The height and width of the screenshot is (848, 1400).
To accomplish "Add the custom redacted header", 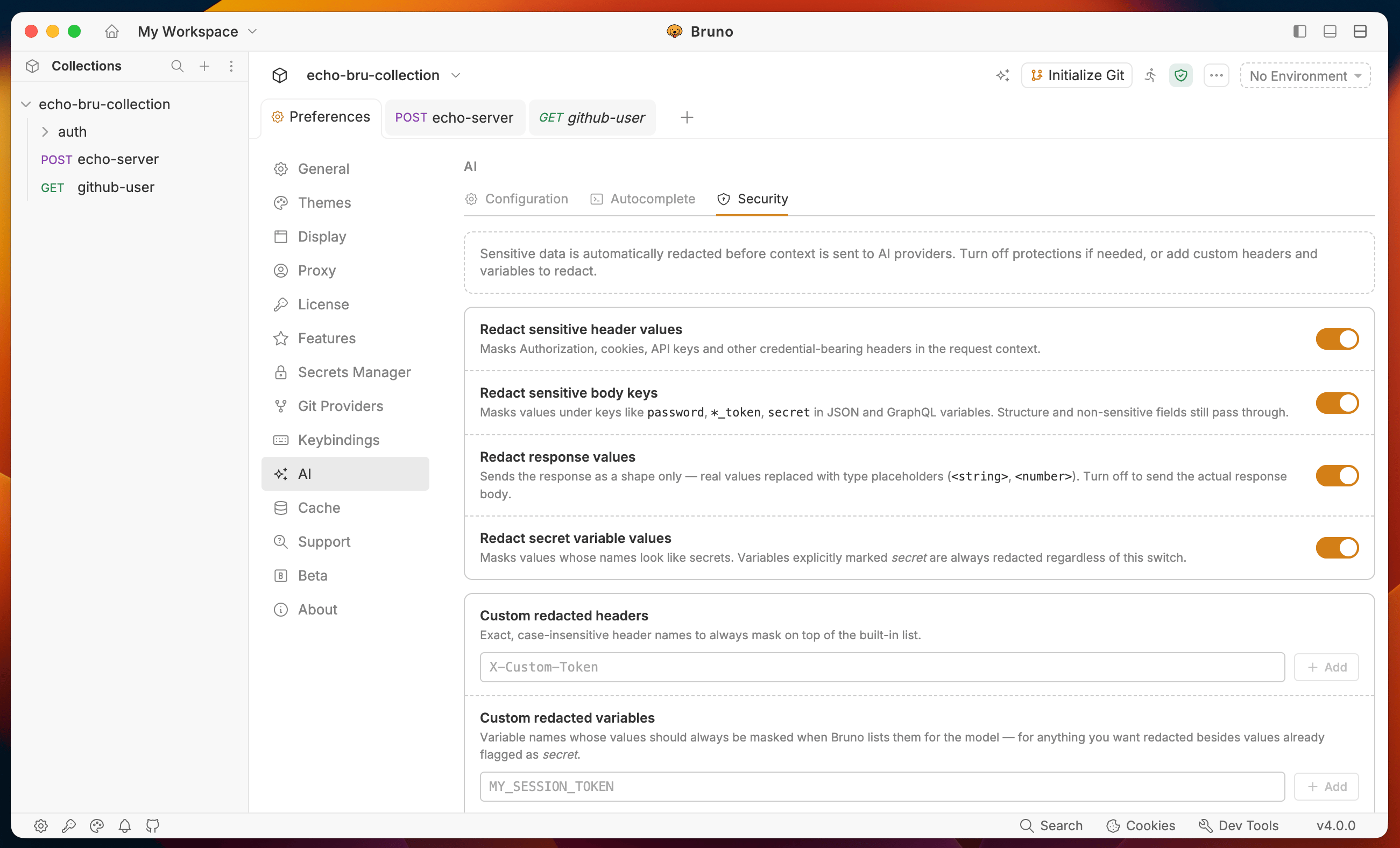I will tap(1326, 667).
